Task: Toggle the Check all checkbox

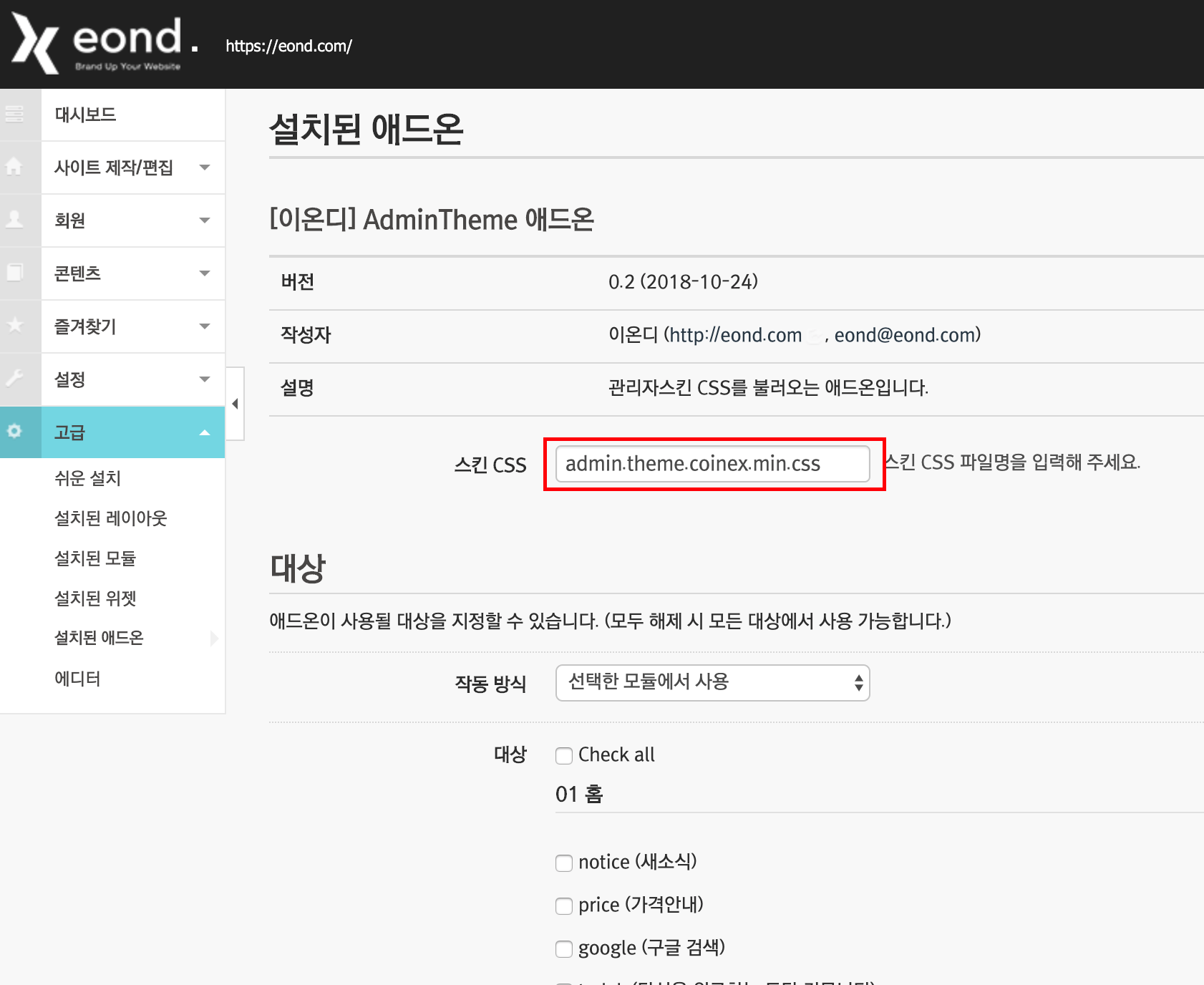Action: pyautogui.click(x=564, y=755)
